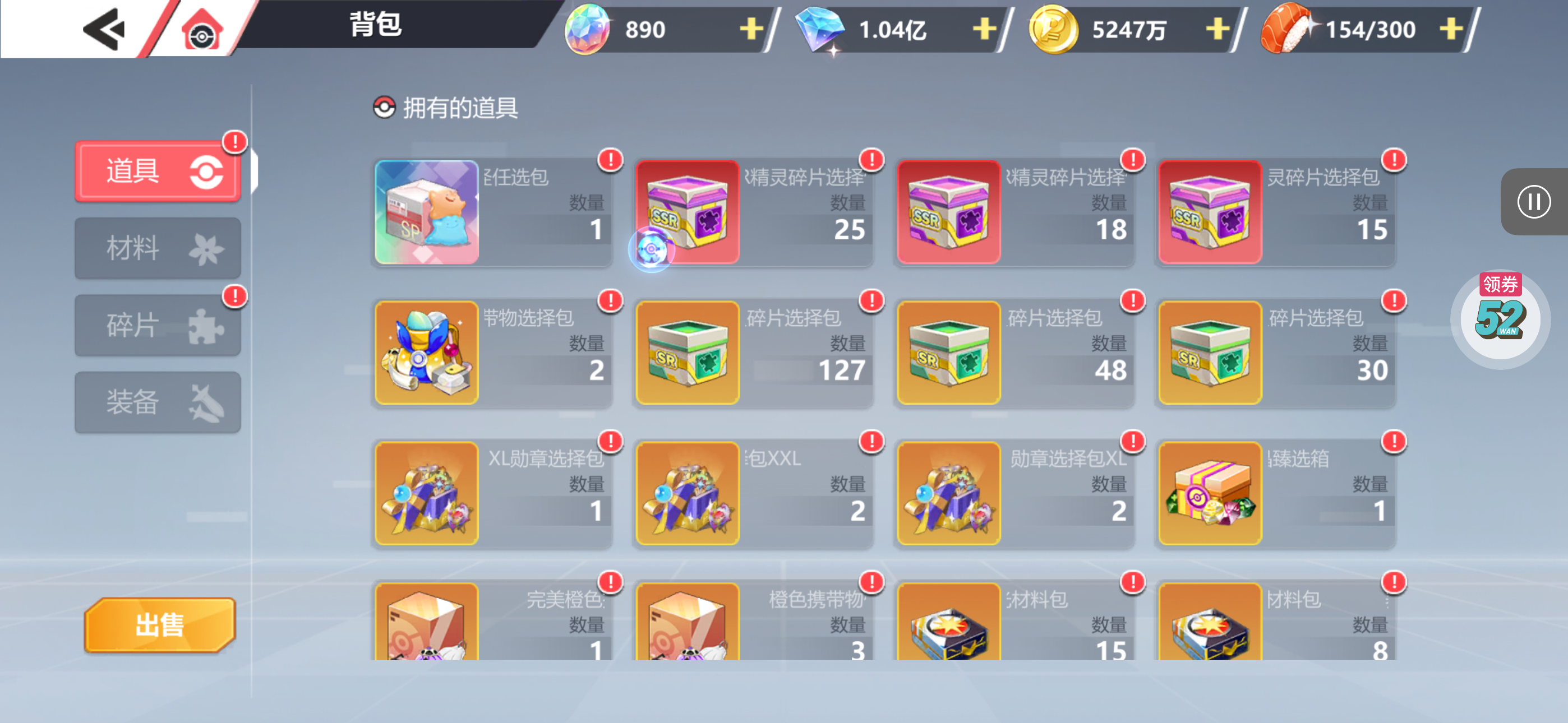Screen dimensions: 1568x723
Task: Select the SSR fragment box with quantity 25
Action: [754, 212]
